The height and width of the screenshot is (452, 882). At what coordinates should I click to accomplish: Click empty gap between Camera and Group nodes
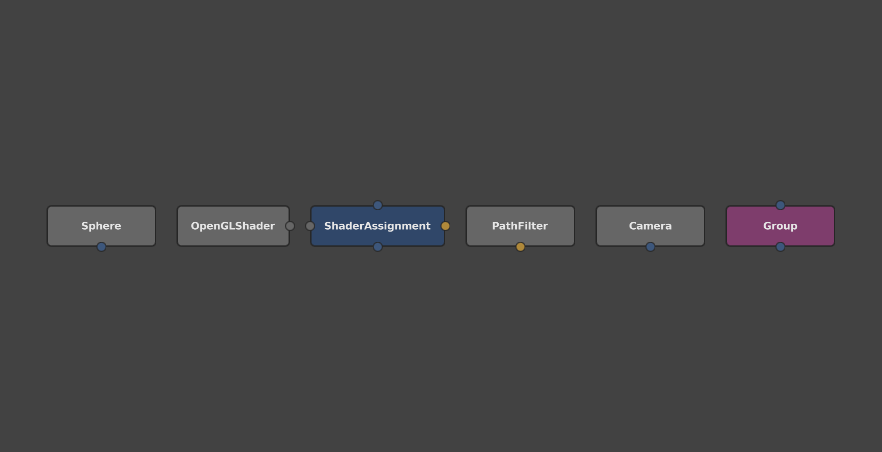point(715,226)
